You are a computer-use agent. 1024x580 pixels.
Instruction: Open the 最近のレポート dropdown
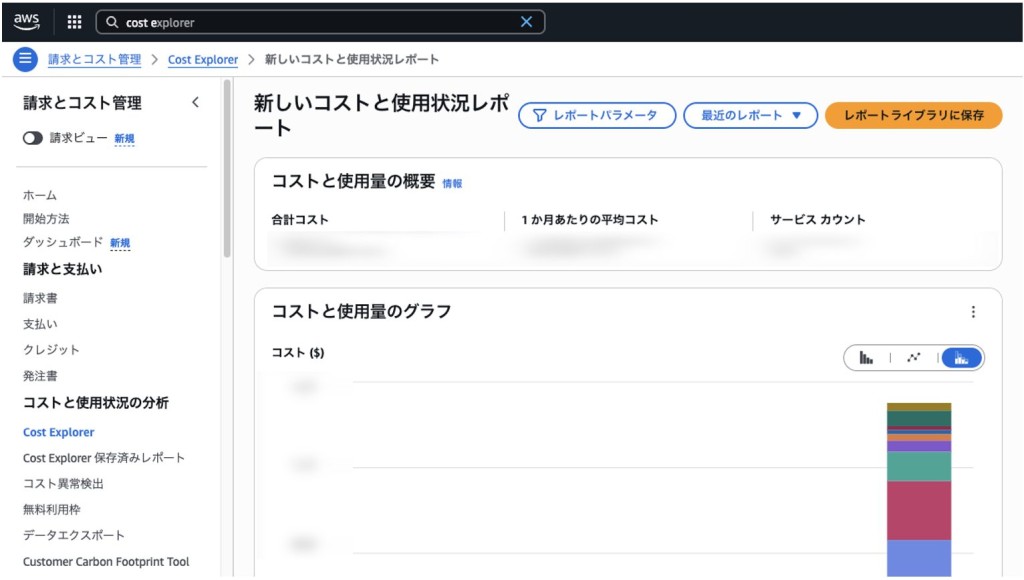click(x=750, y=115)
